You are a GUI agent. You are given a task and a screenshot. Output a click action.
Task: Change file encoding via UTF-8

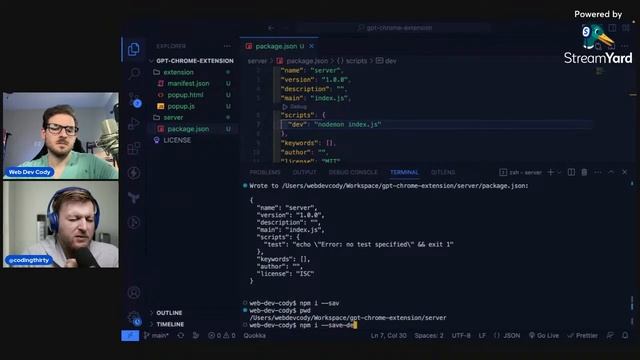click(461, 336)
